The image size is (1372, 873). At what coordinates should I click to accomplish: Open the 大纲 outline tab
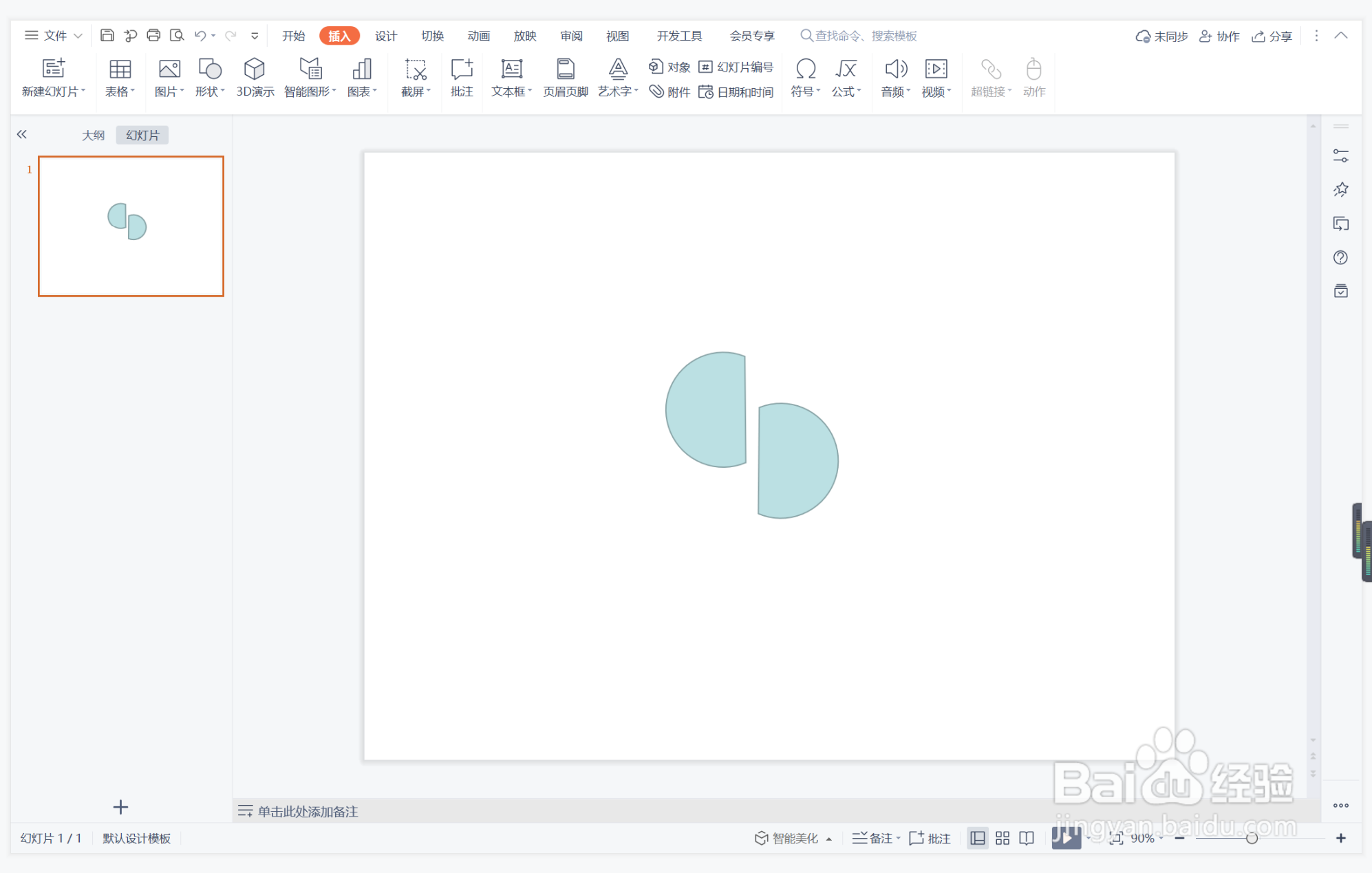pos(93,135)
